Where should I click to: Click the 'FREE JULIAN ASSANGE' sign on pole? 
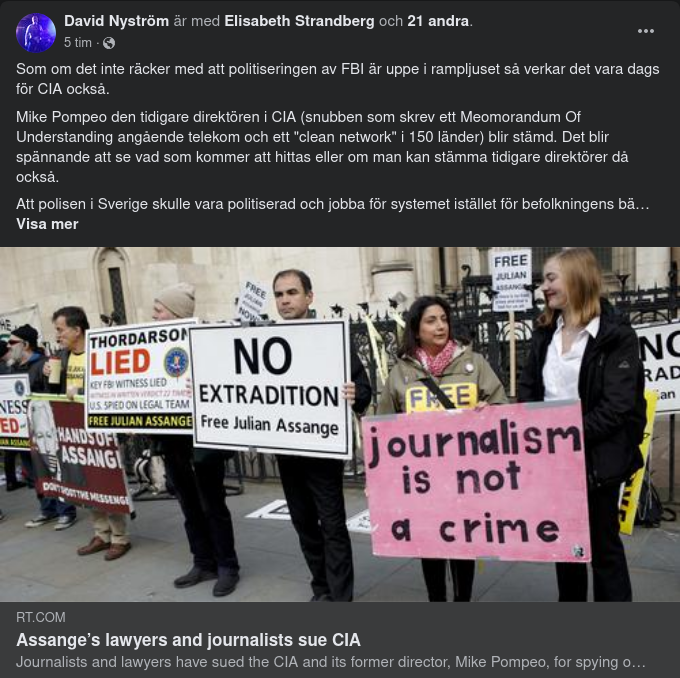(512, 280)
